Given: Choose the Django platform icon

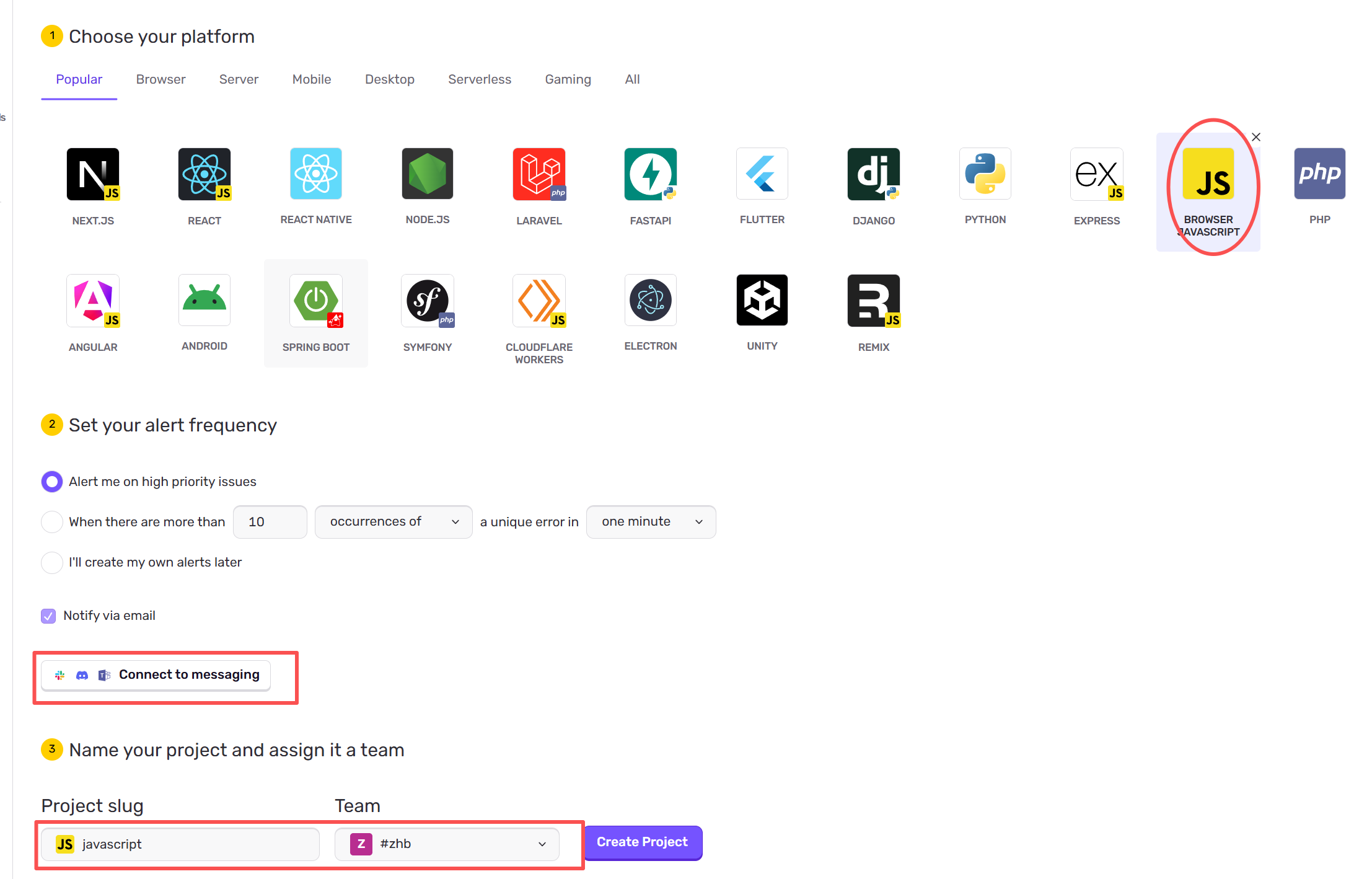Looking at the screenshot, I should click(873, 174).
